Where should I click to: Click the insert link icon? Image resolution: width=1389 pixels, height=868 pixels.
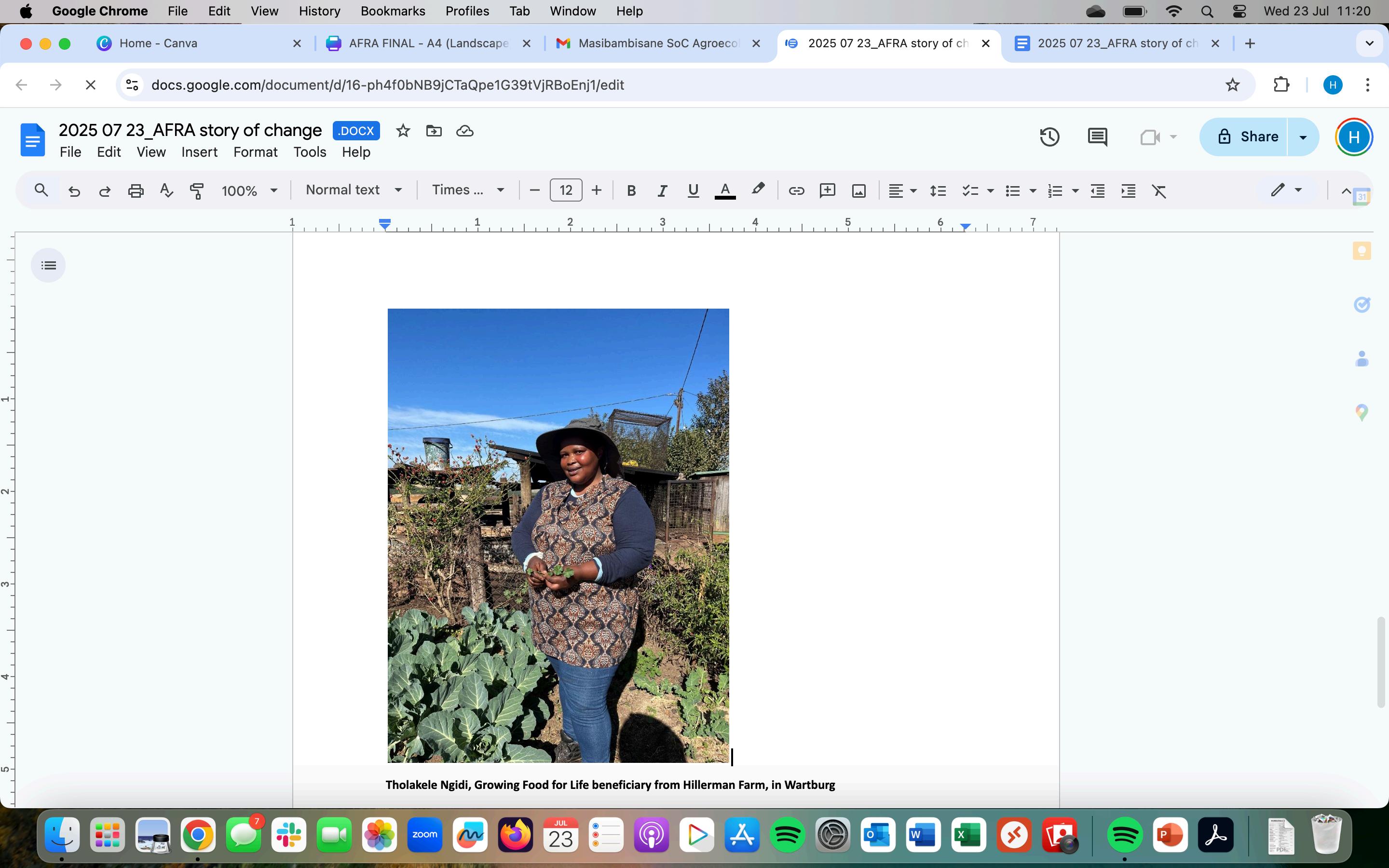[796, 190]
